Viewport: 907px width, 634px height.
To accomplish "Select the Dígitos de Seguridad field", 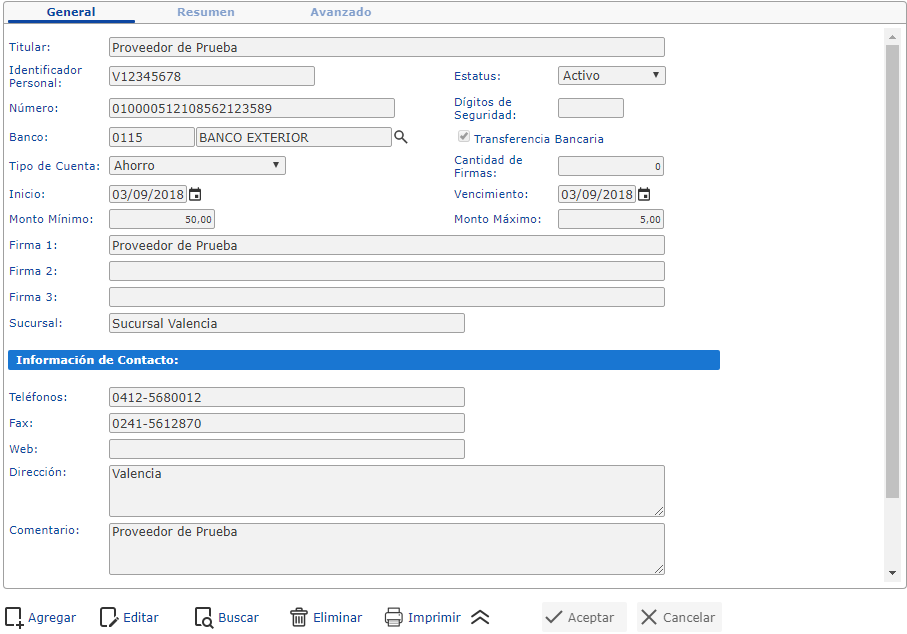I will click(590, 108).
